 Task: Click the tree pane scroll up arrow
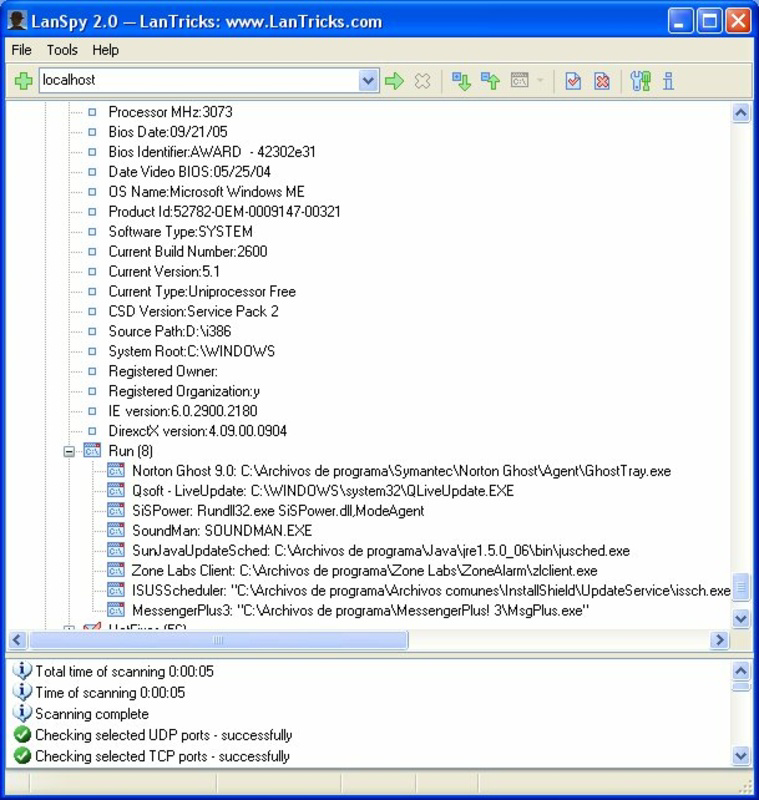(x=741, y=112)
